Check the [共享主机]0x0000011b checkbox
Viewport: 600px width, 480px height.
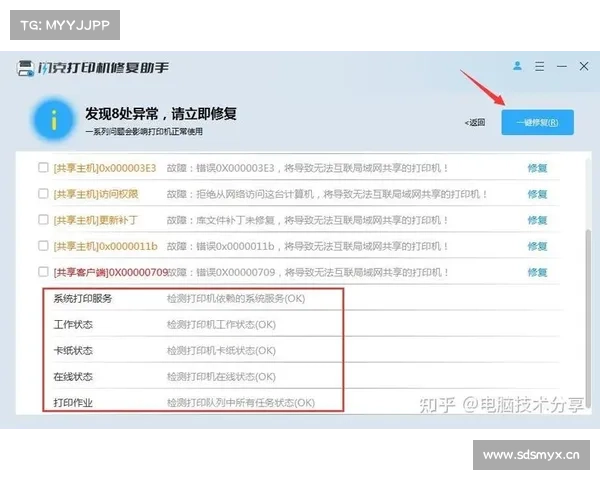click(43, 246)
